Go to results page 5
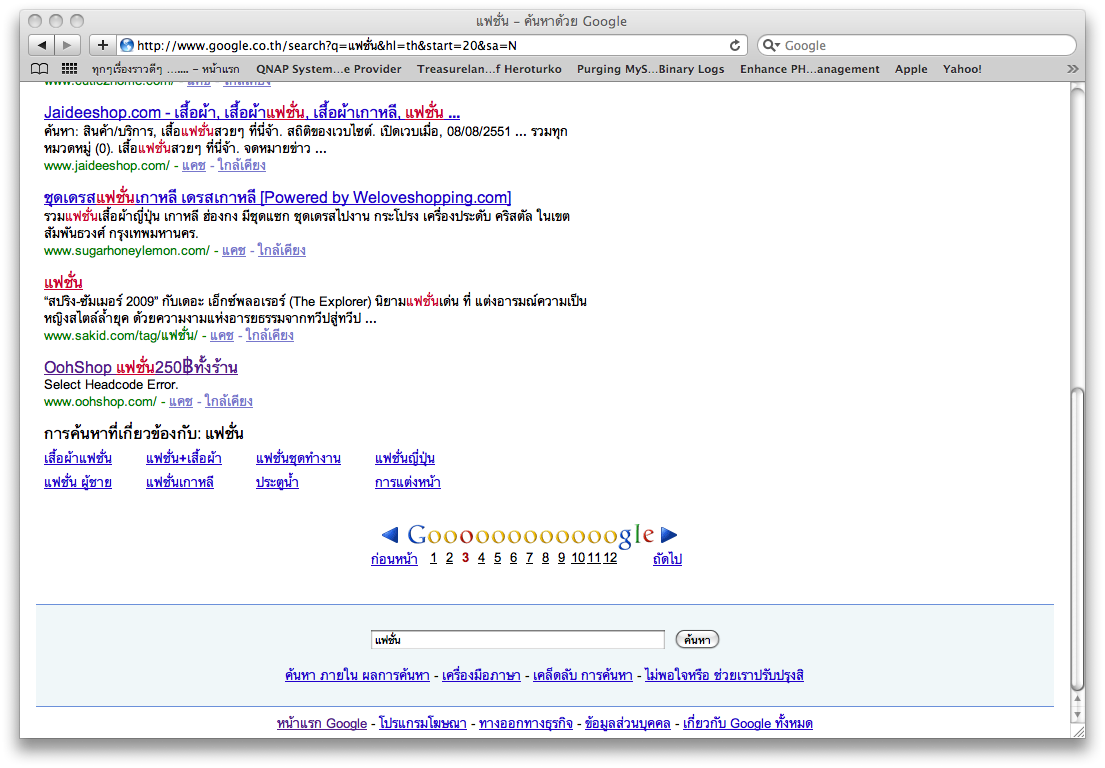 pyautogui.click(x=498, y=558)
